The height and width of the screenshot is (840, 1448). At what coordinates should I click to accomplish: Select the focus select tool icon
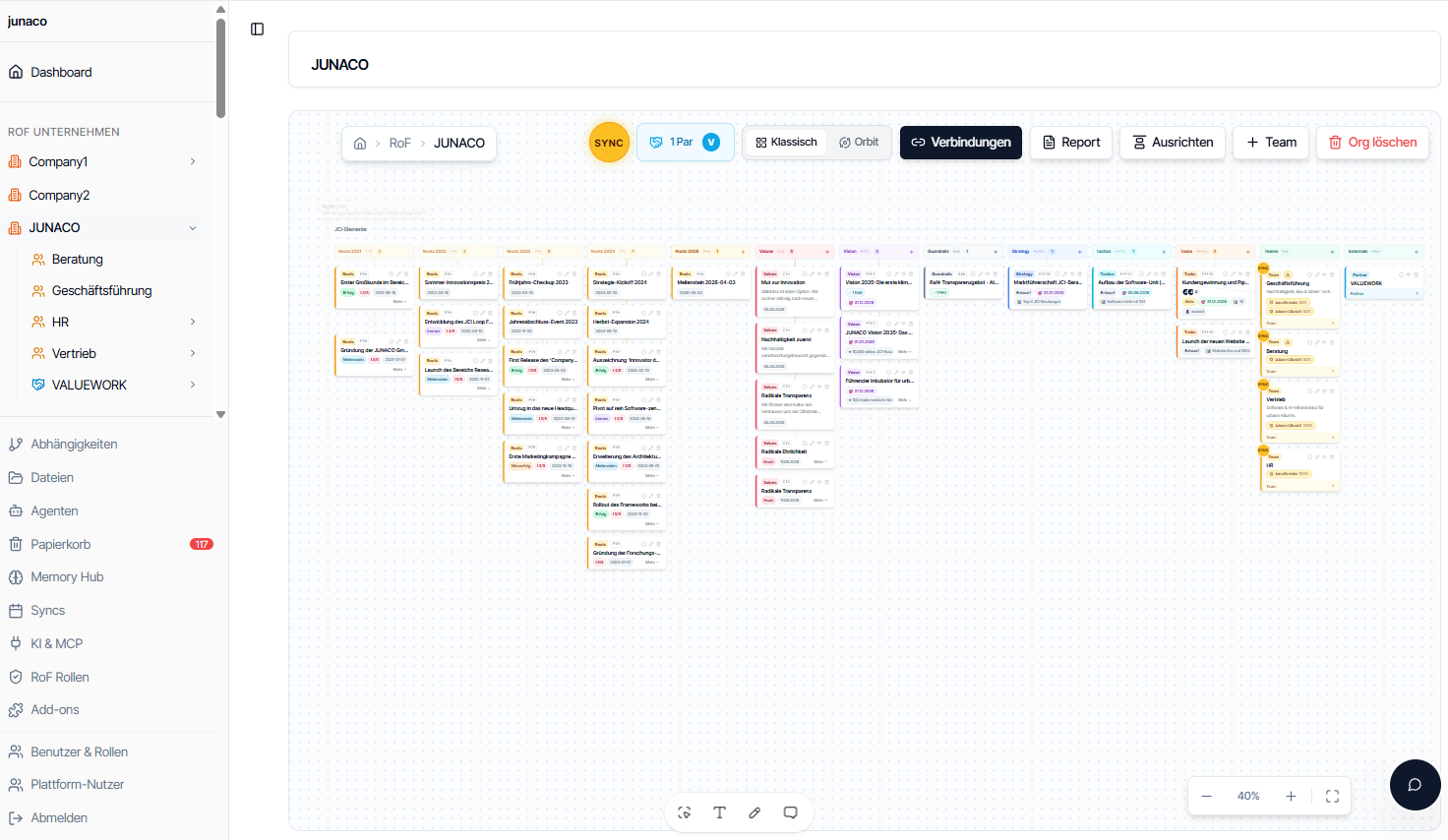click(x=685, y=812)
